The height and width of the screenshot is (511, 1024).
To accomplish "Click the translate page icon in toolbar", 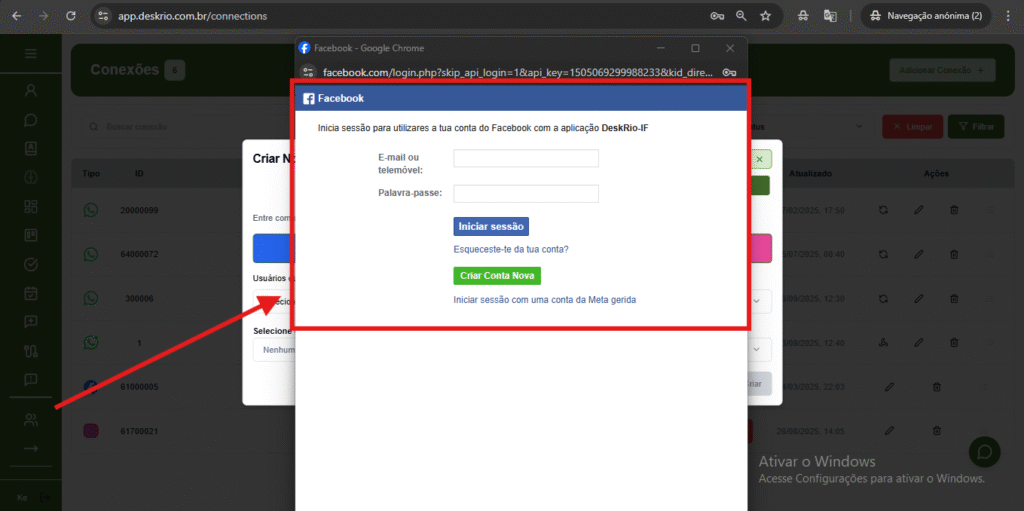I will (x=830, y=16).
